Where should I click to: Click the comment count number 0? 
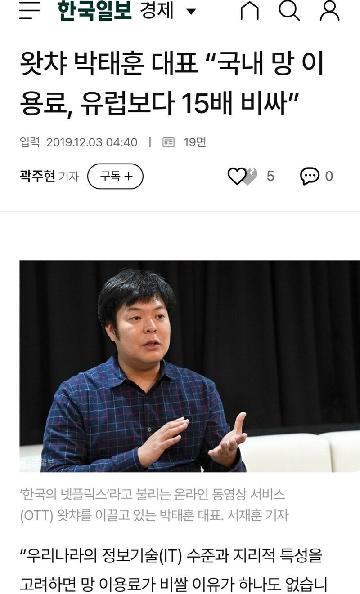[329, 176]
